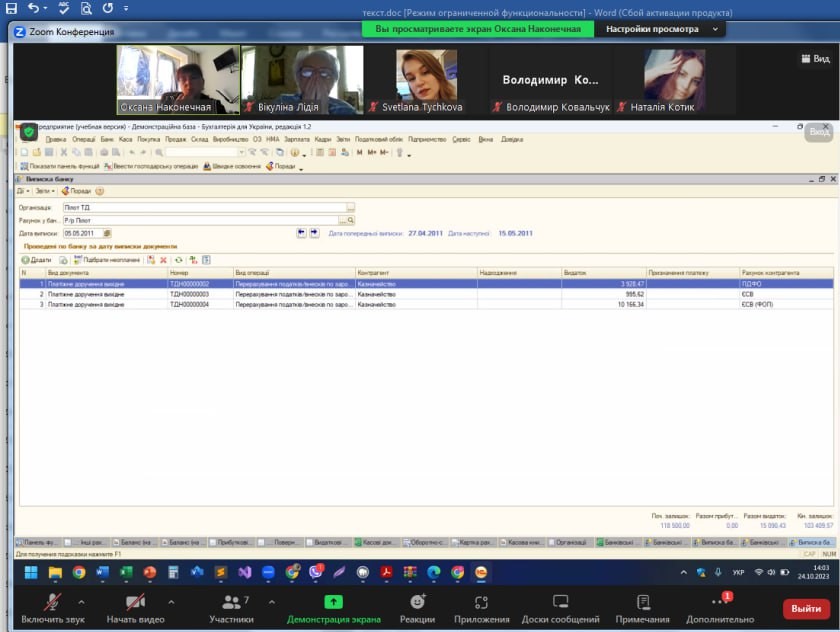Open Настройки просмотра dropdown
The height and width of the screenshot is (632, 840).
[662, 29]
